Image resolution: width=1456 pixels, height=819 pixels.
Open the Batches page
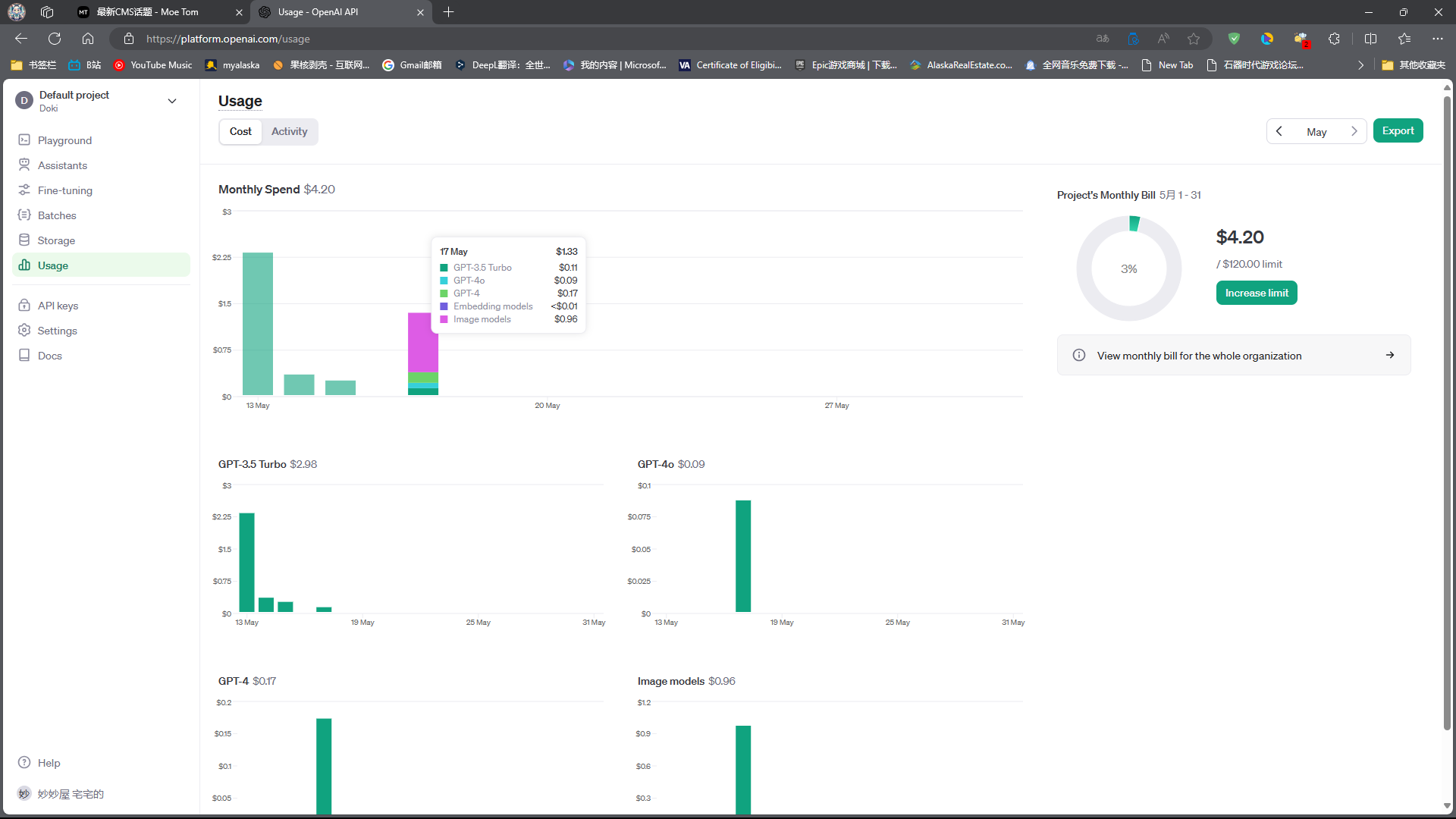click(57, 215)
